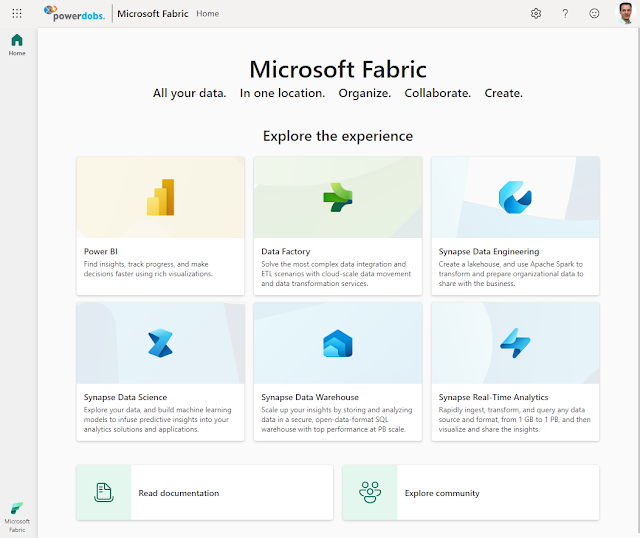The height and width of the screenshot is (538, 640).
Task: Click description mentioning Apache Spark lakehouse
Action: (x=511, y=274)
